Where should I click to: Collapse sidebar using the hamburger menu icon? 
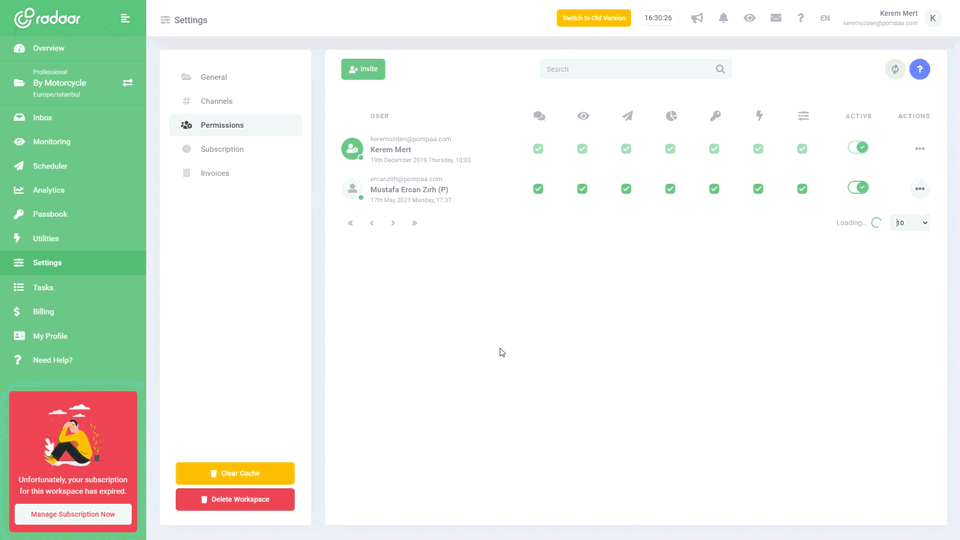point(125,18)
